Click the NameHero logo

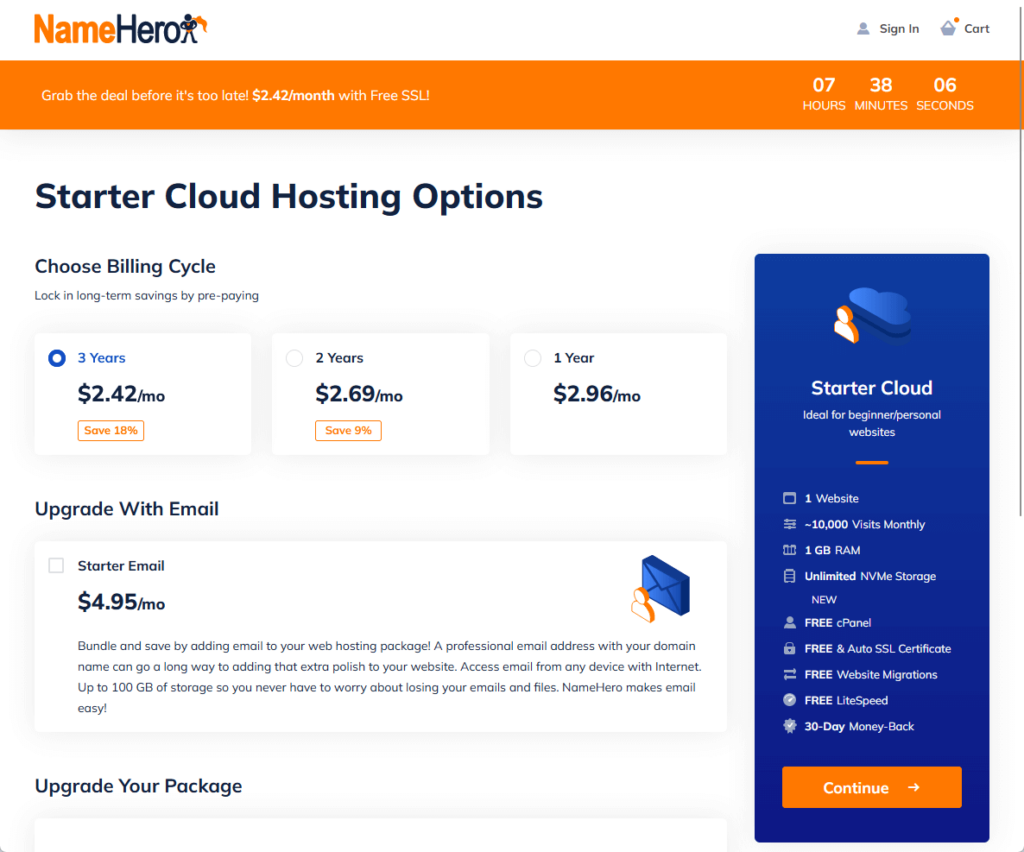pyautogui.click(x=121, y=29)
